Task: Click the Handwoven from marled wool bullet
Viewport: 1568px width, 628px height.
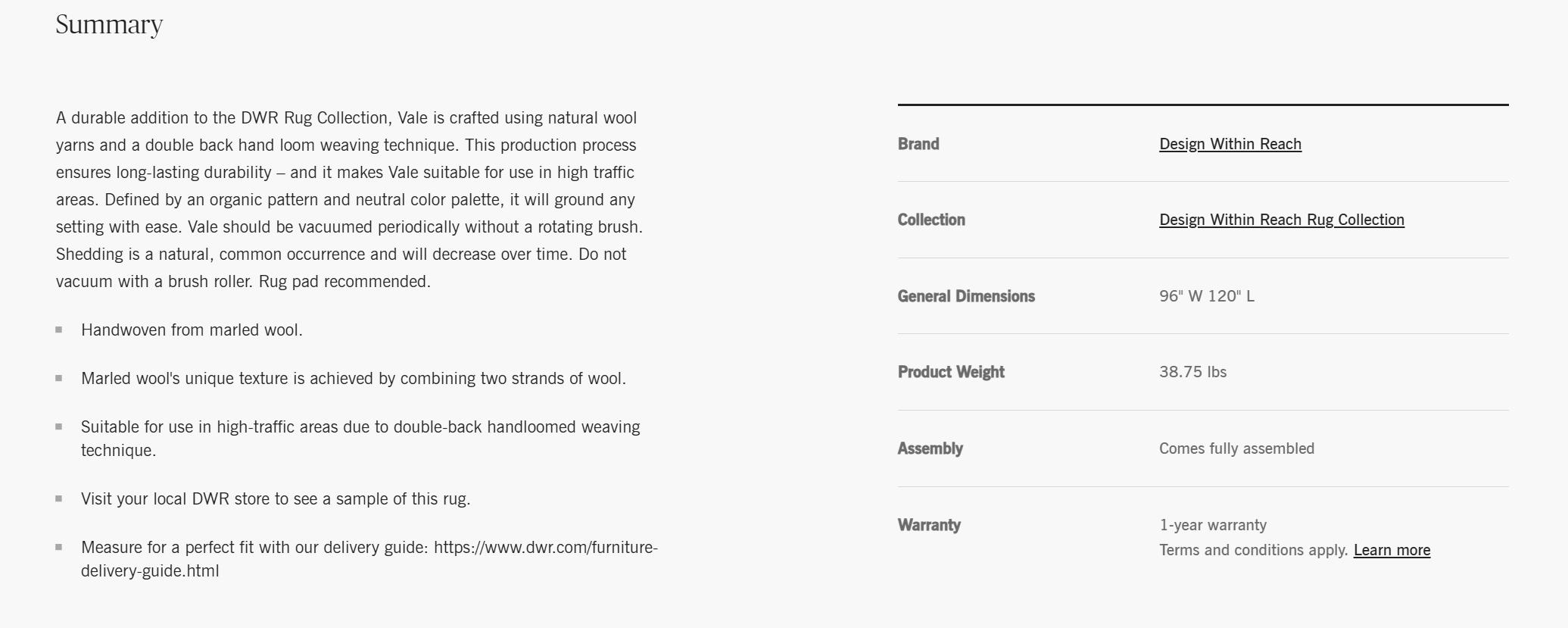Action: 192,330
